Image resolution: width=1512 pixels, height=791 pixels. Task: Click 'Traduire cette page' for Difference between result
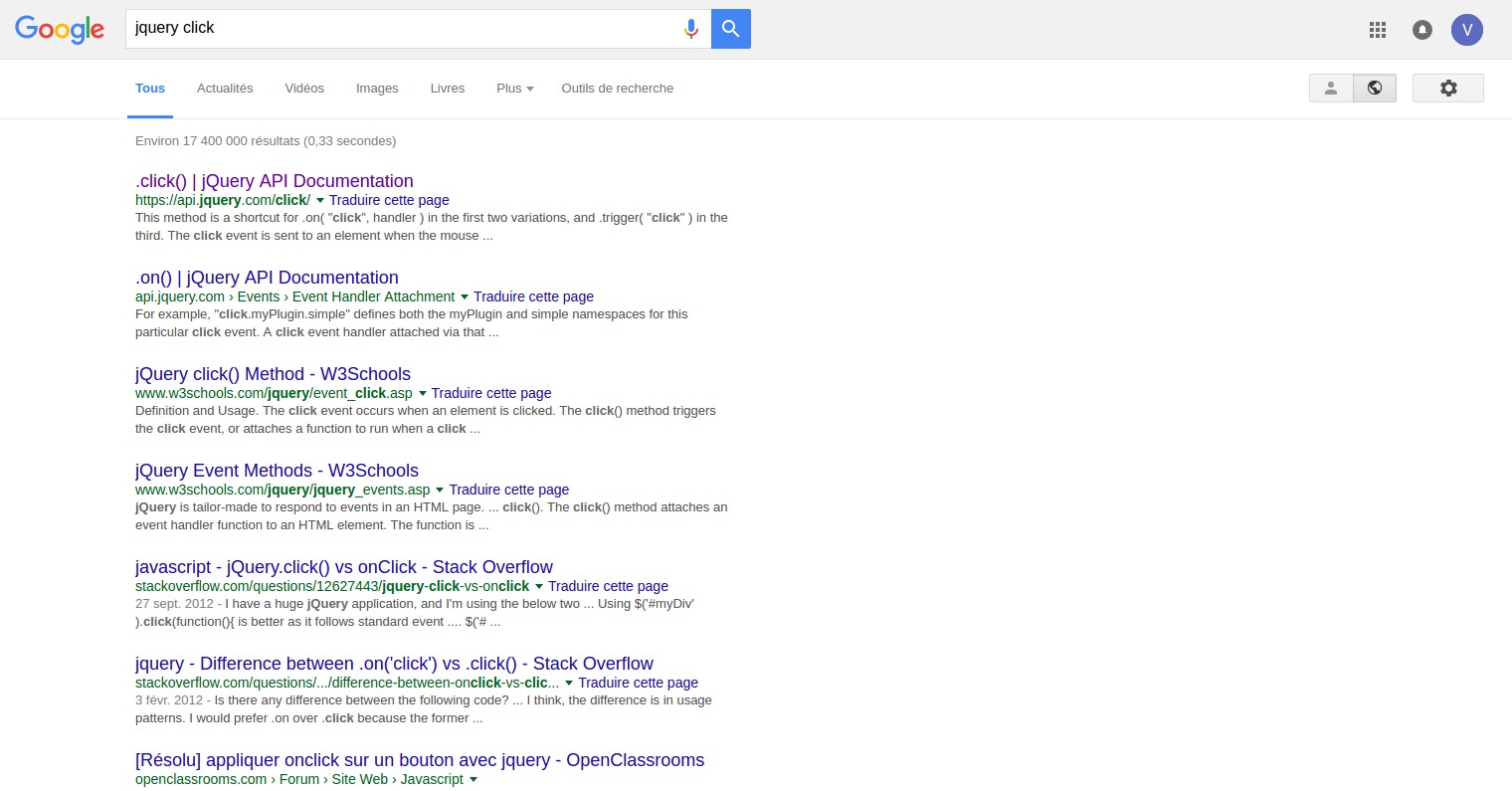[638, 683]
